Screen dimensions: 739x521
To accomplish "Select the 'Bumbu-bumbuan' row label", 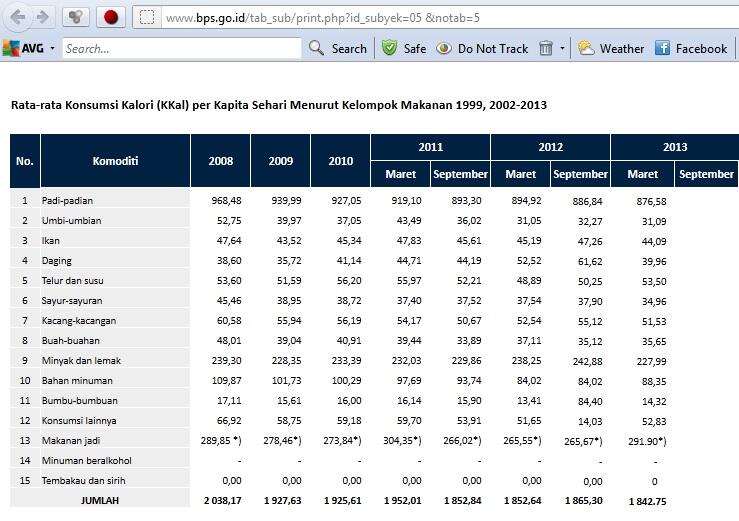I will coord(80,400).
